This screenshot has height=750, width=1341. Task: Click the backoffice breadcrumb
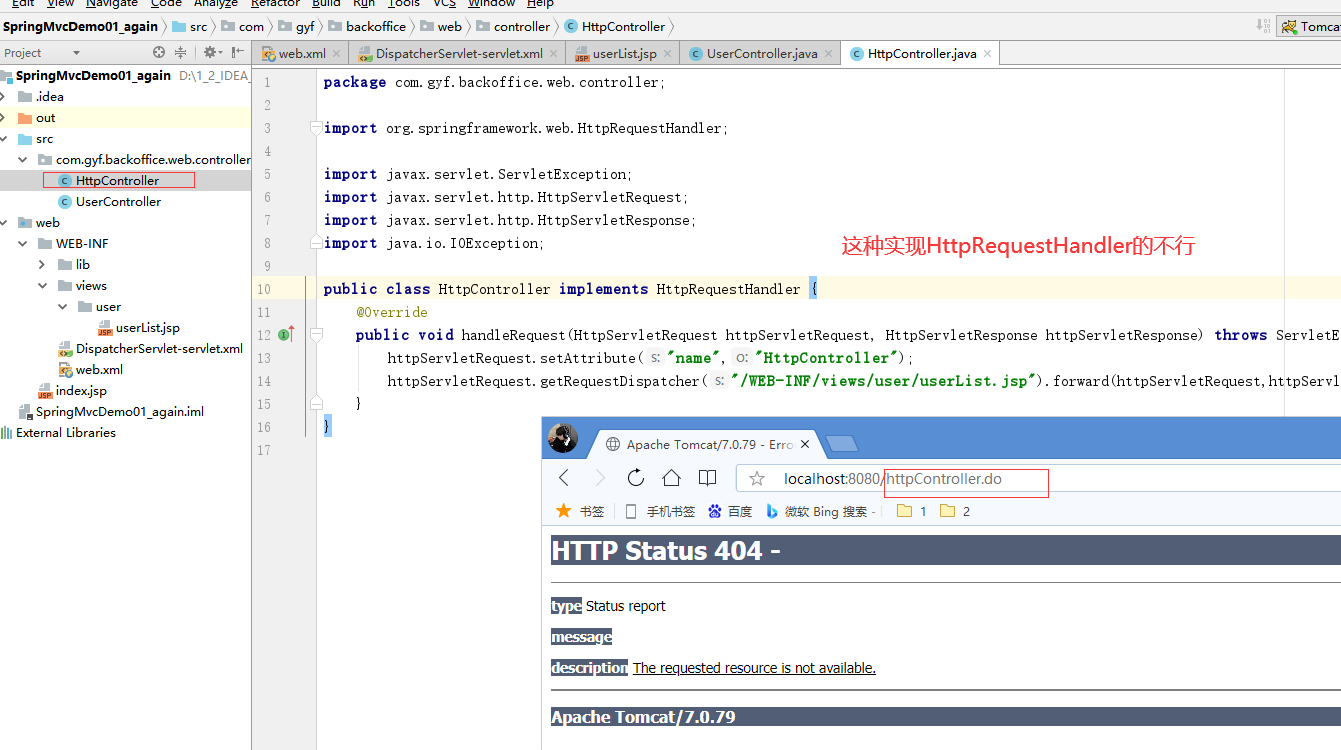367,27
